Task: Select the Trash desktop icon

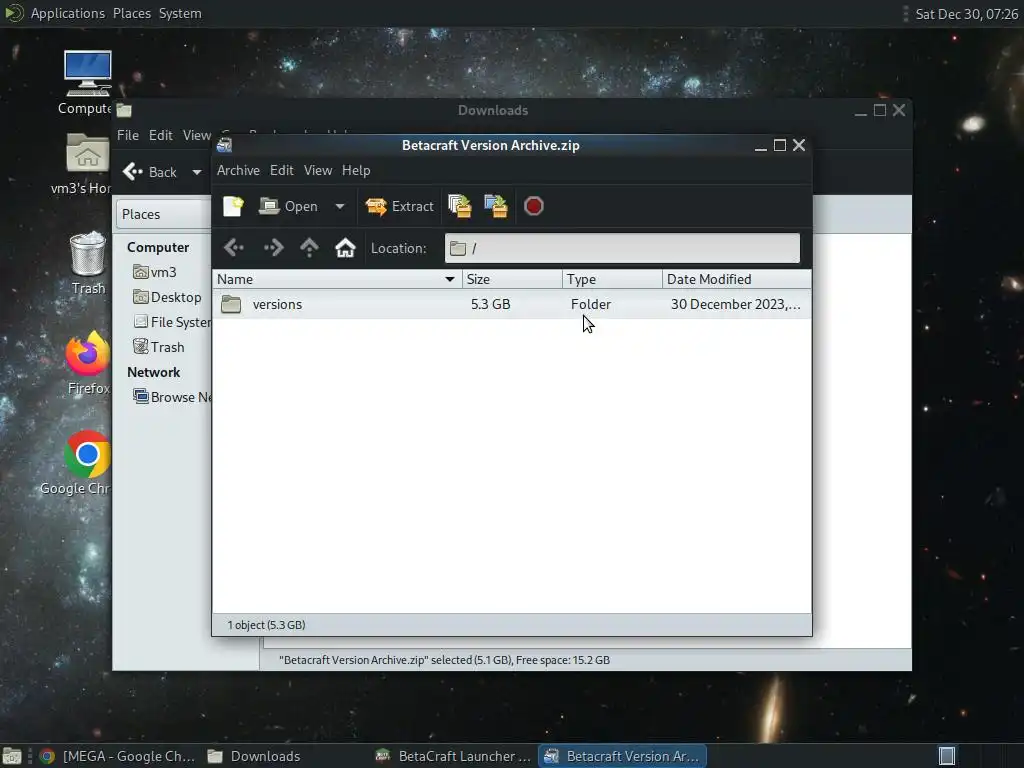Action: [88, 263]
